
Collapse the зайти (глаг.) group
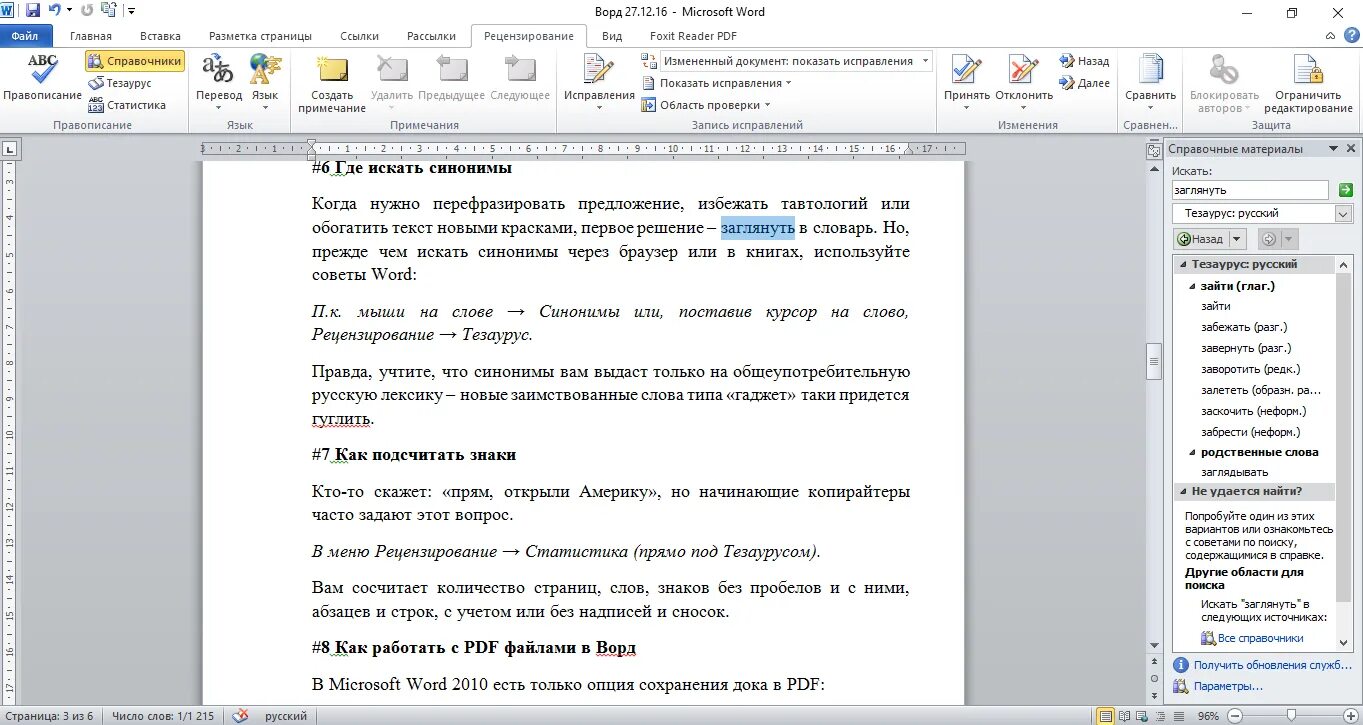1192,286
